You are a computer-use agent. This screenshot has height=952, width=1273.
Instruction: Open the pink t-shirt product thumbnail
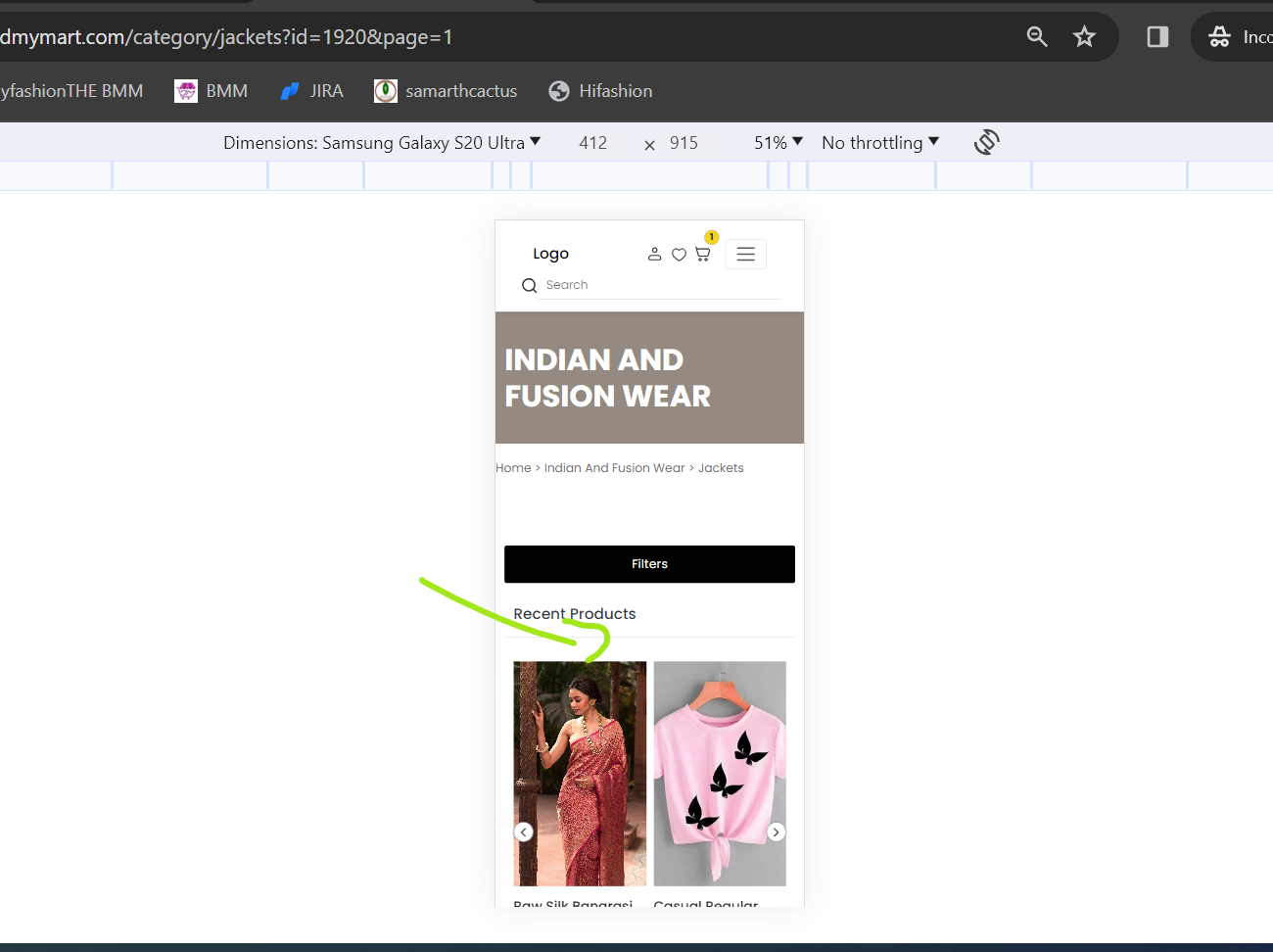pyautogui.click(x=720, y=774)
